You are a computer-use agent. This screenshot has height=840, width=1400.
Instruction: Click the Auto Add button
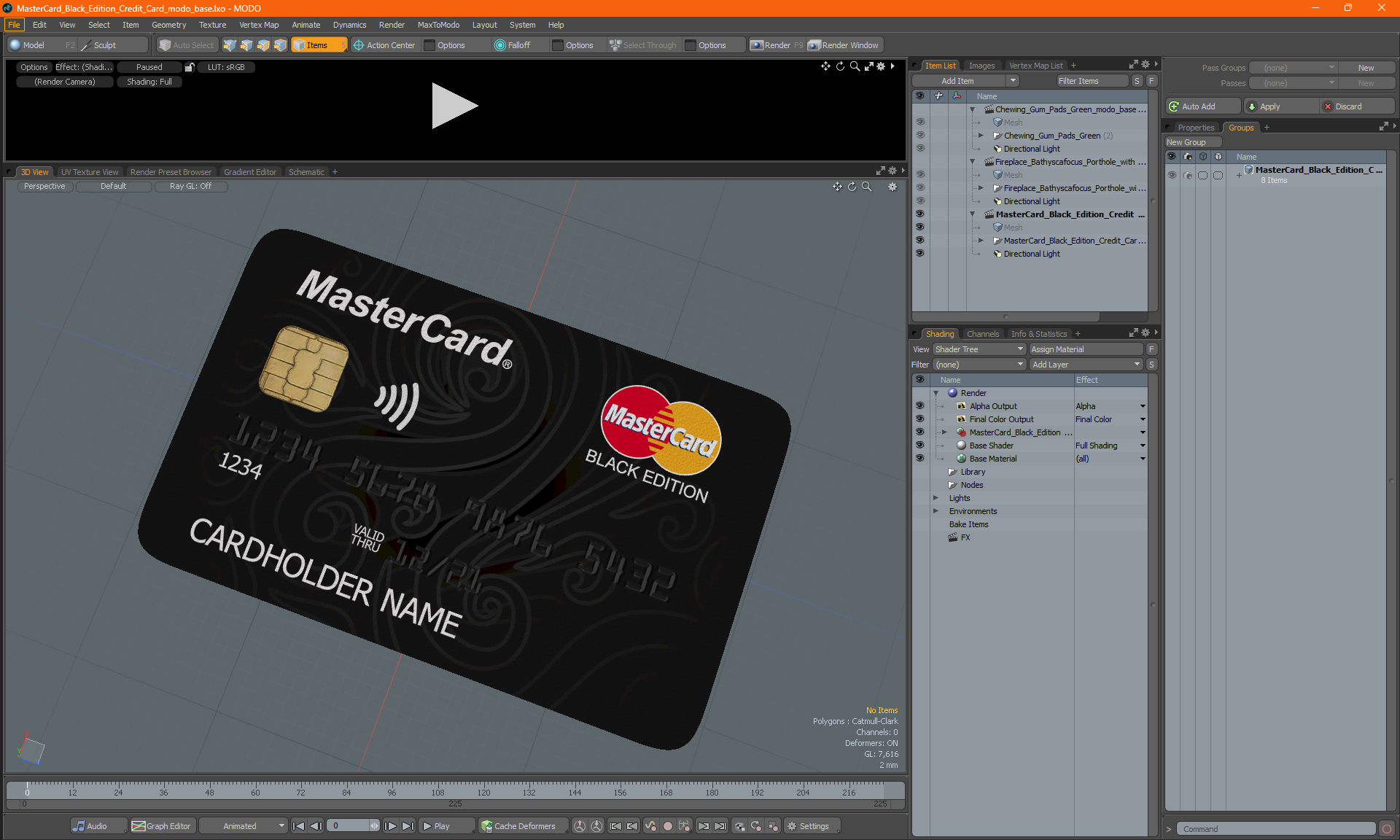click(x=1202, y=106)
